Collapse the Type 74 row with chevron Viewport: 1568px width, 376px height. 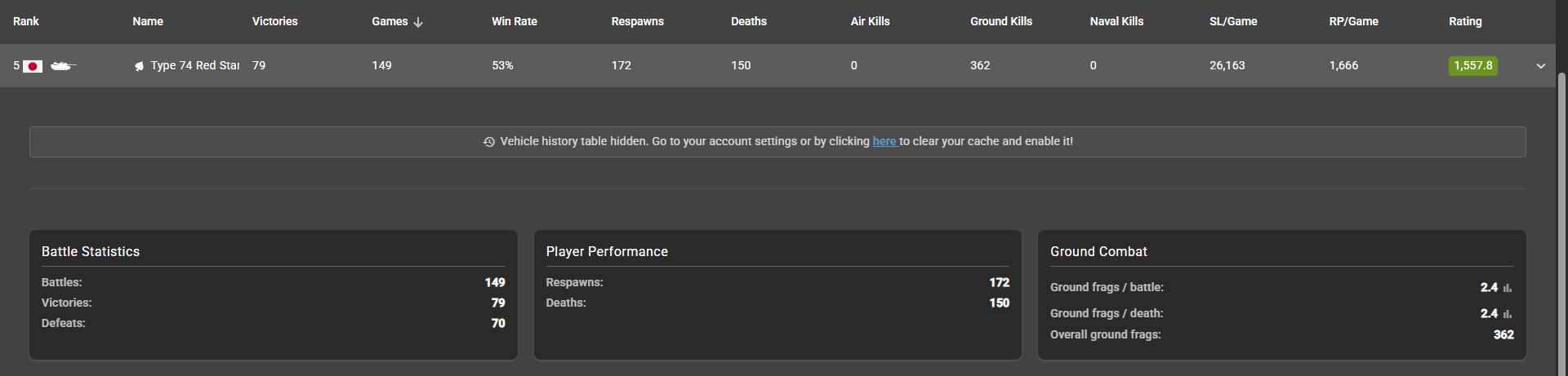tap(1540, 66)
